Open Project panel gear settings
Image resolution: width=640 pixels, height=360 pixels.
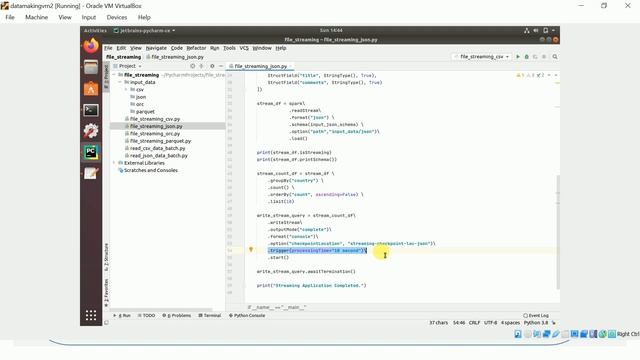click(x=212, y=66)
